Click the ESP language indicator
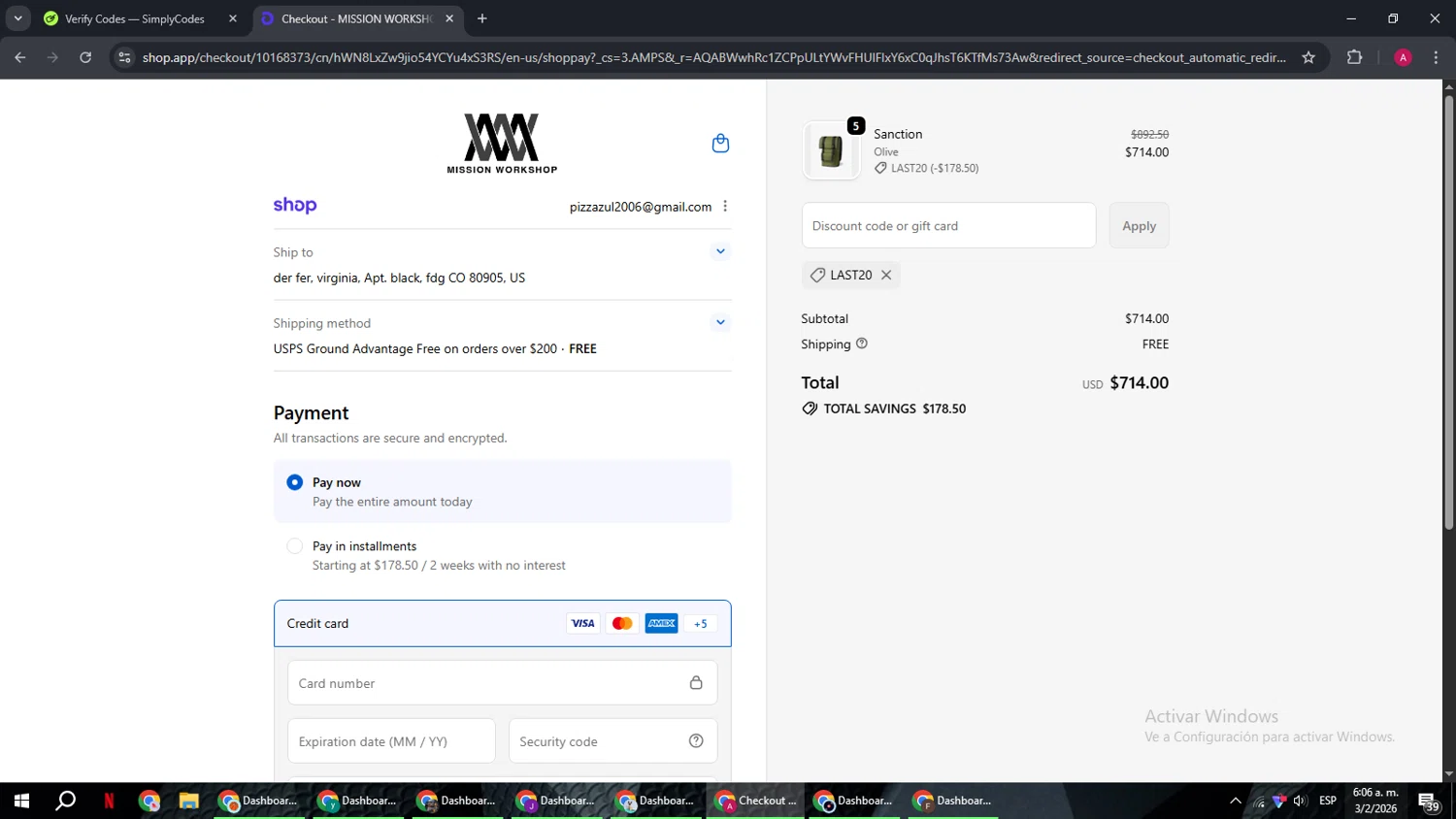 click(1328, 801)
